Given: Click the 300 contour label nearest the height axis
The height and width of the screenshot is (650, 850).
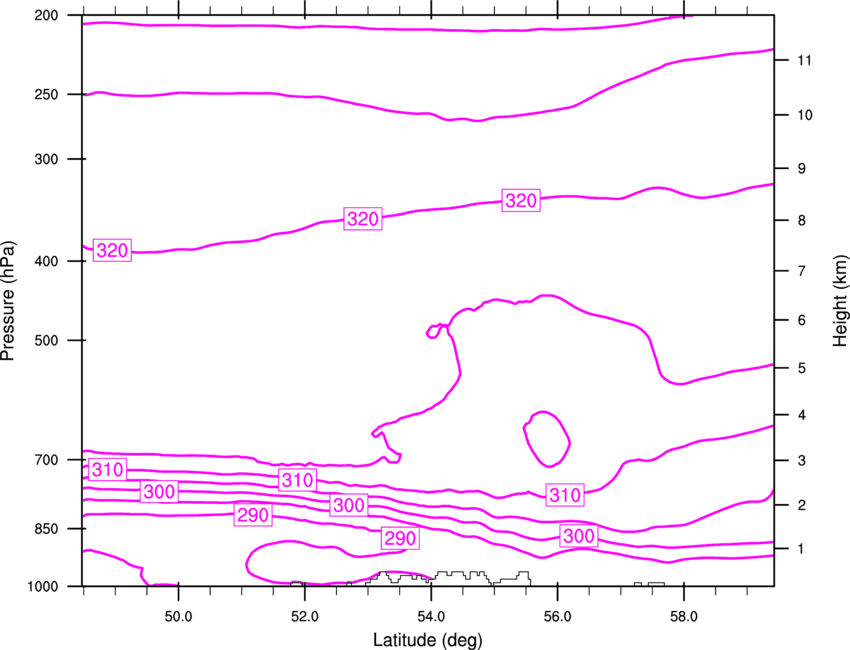Looking at the screenshot, I should pos(579,536).
